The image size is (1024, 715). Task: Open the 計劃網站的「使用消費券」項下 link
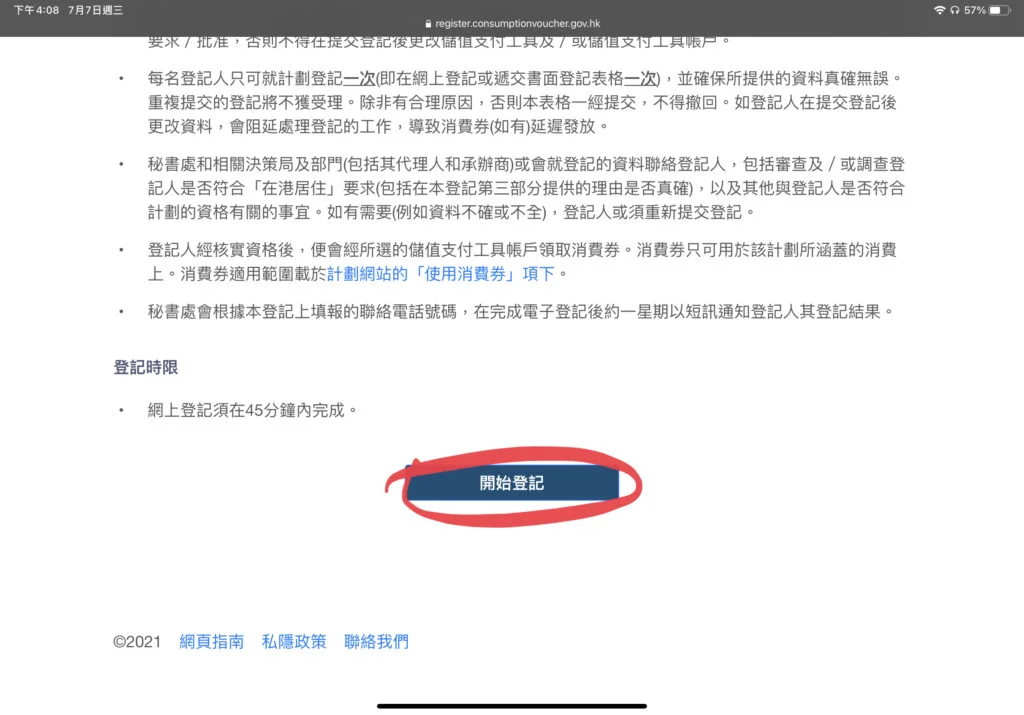tap(441, 274)
